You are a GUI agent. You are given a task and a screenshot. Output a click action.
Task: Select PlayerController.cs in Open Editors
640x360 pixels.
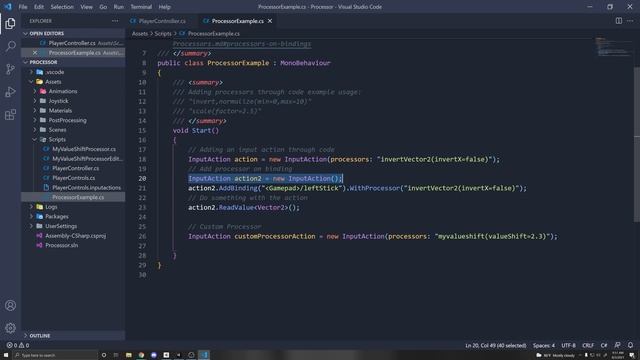(x=73, y=43)
